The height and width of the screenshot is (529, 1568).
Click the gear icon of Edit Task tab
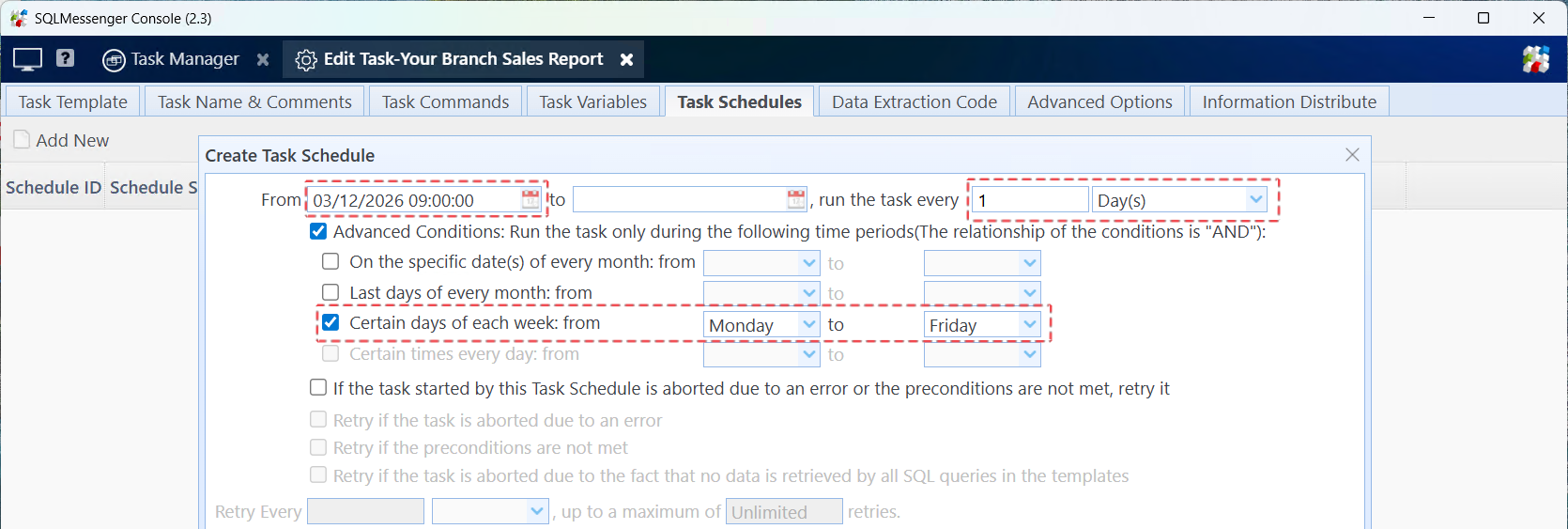click(x=306, y=60)
